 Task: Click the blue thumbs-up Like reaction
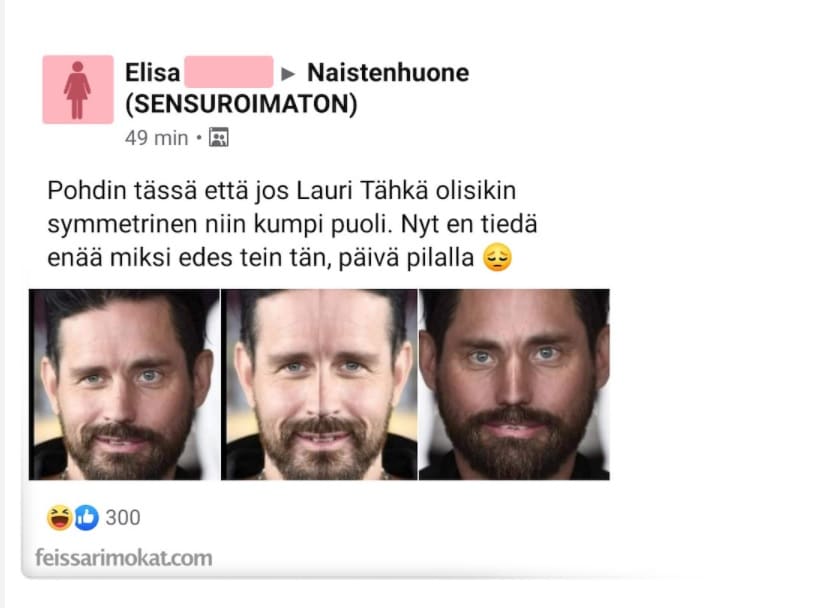pyautogui.click(x=86, y=518)
